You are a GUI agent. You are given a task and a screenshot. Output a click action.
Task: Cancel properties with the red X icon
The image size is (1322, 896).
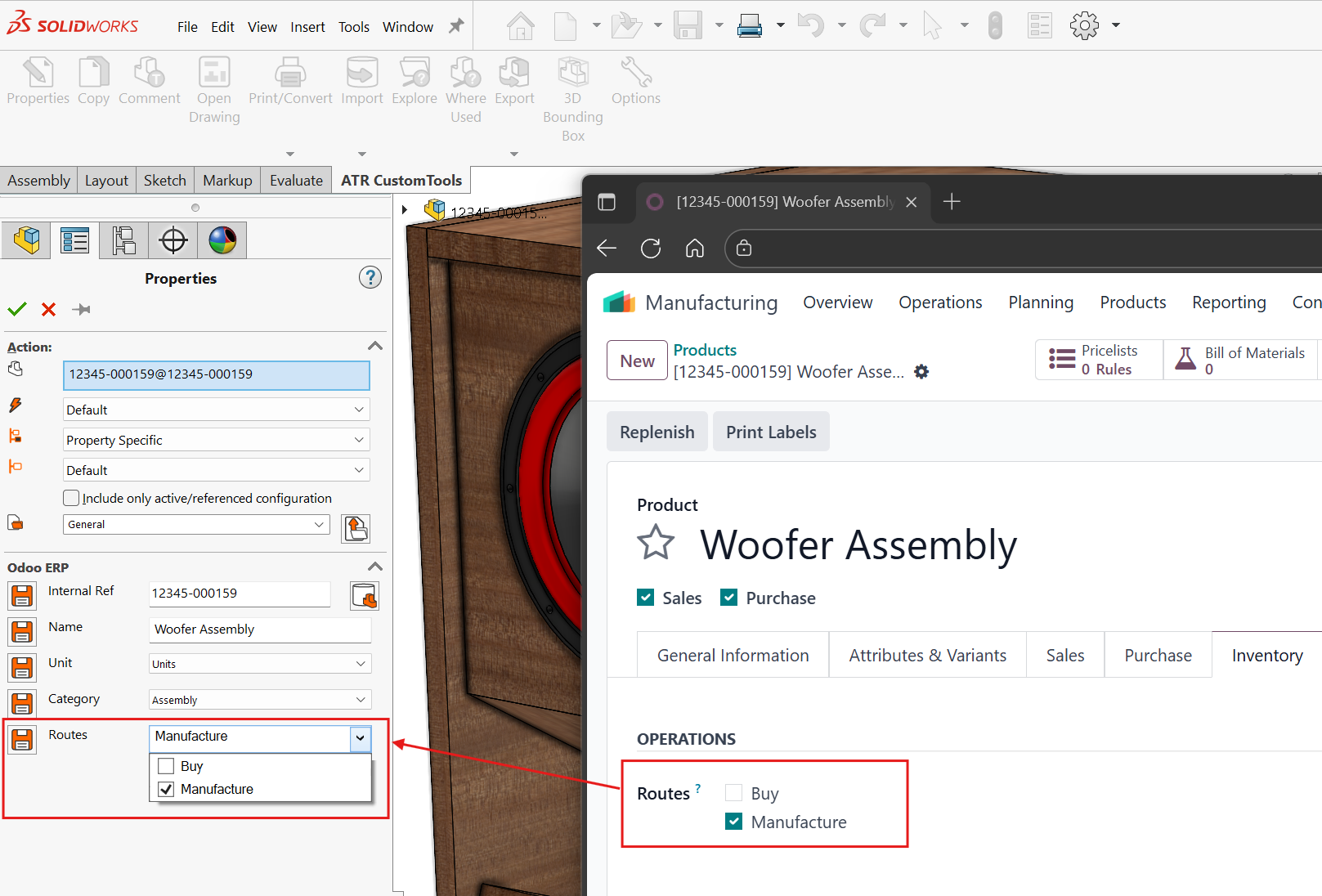point(48,309)
